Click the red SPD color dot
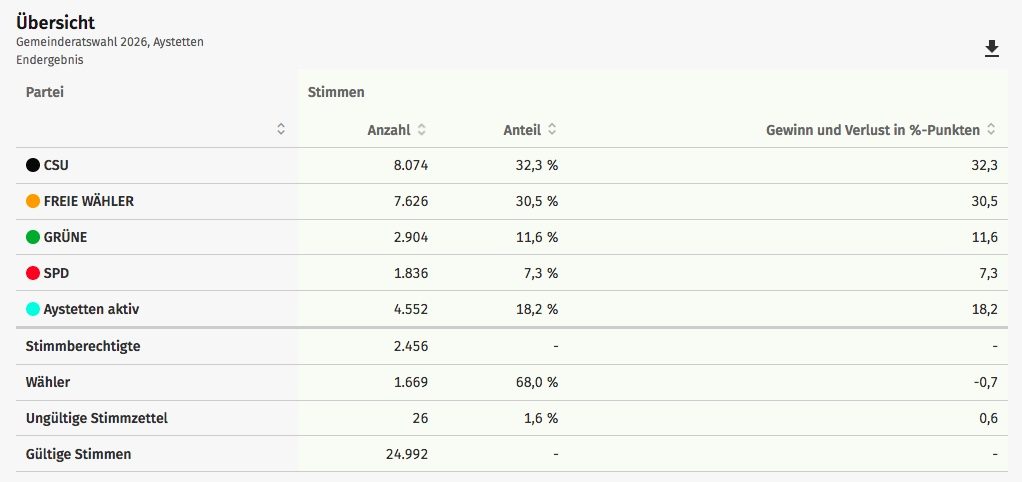 coord(33,273)
